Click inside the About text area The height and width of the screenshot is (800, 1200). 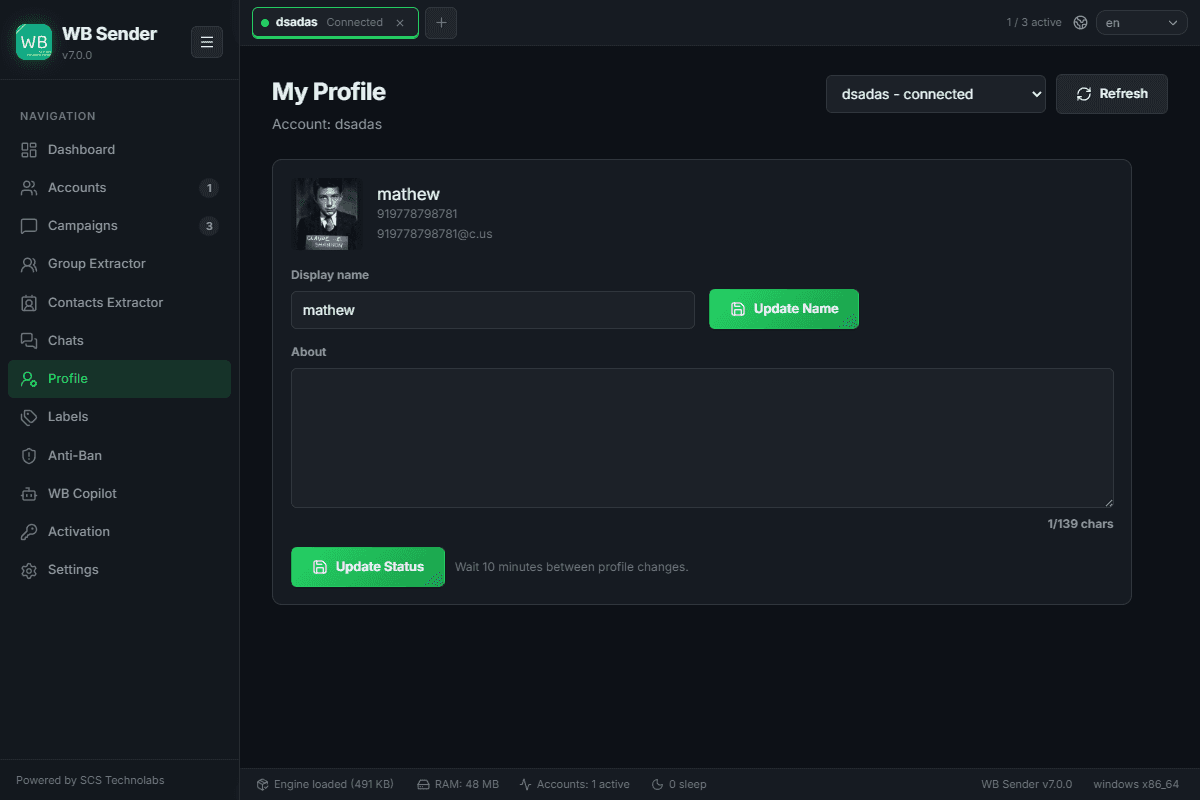tap(702, 438)
